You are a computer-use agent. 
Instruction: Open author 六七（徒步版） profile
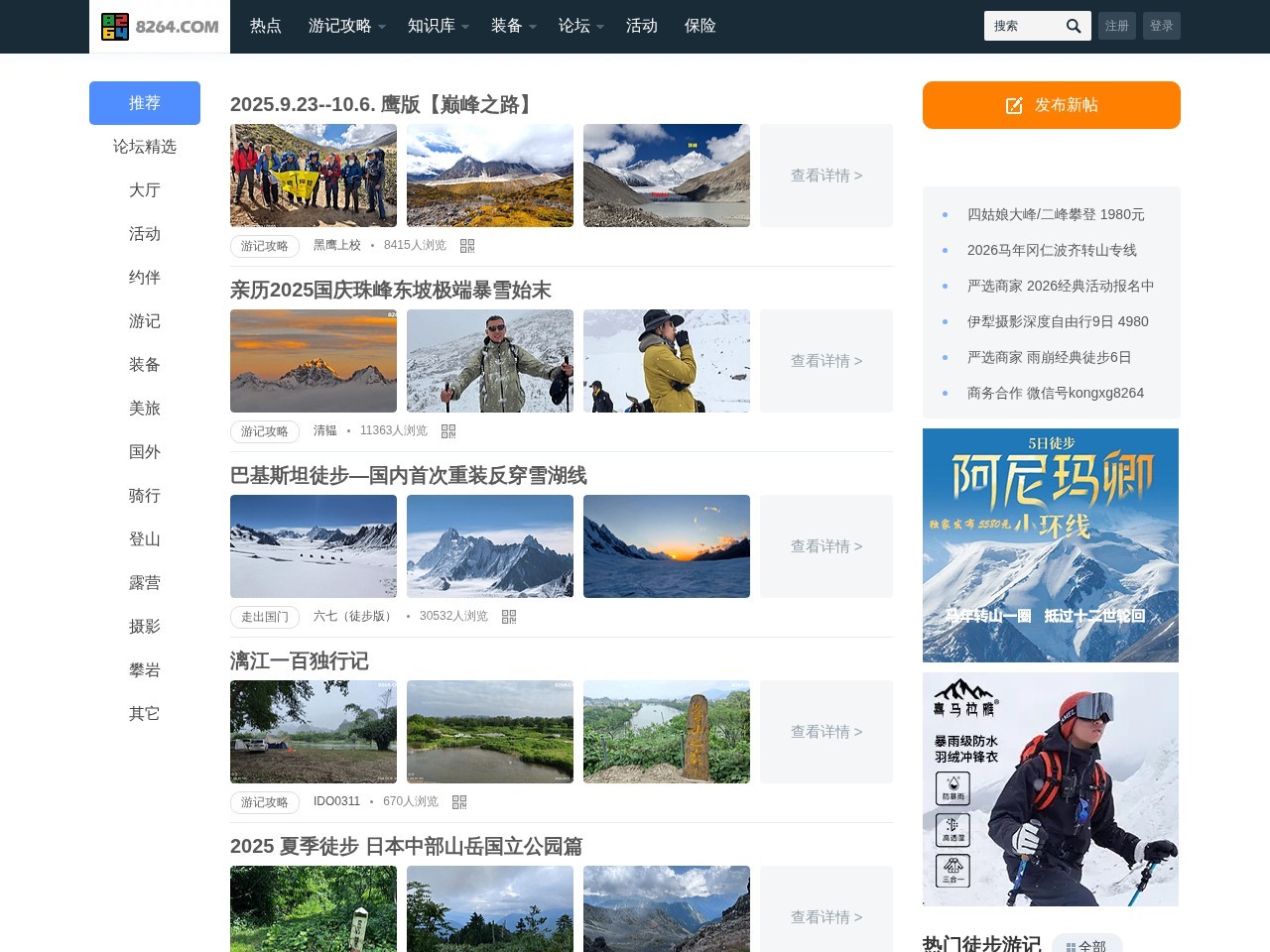(x=355, y=616)
